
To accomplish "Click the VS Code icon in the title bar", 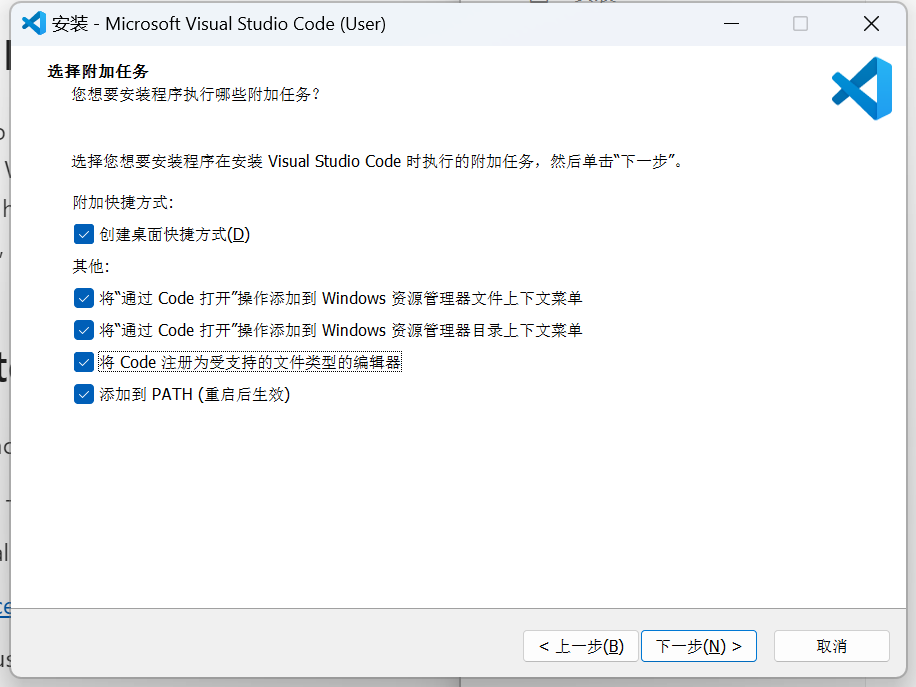I will pos(33,23).
